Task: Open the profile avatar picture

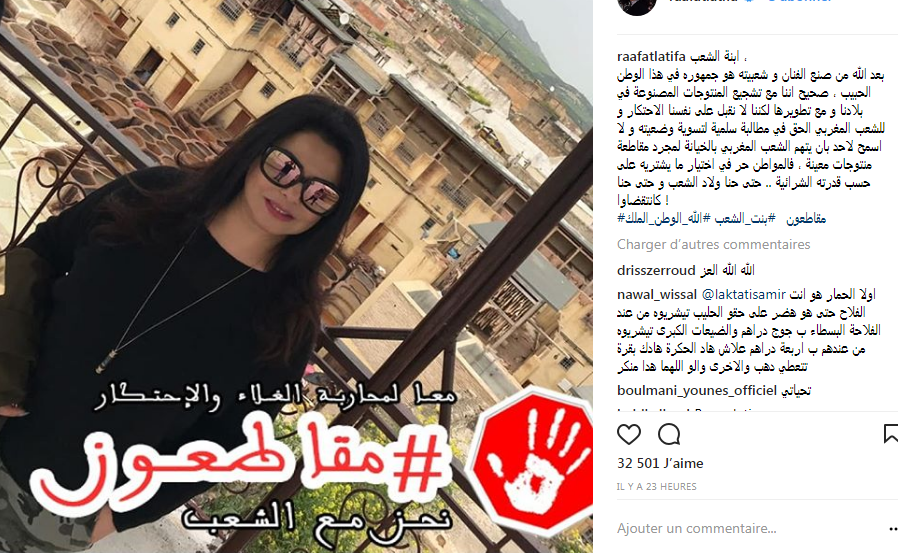Action: point(637,6)
